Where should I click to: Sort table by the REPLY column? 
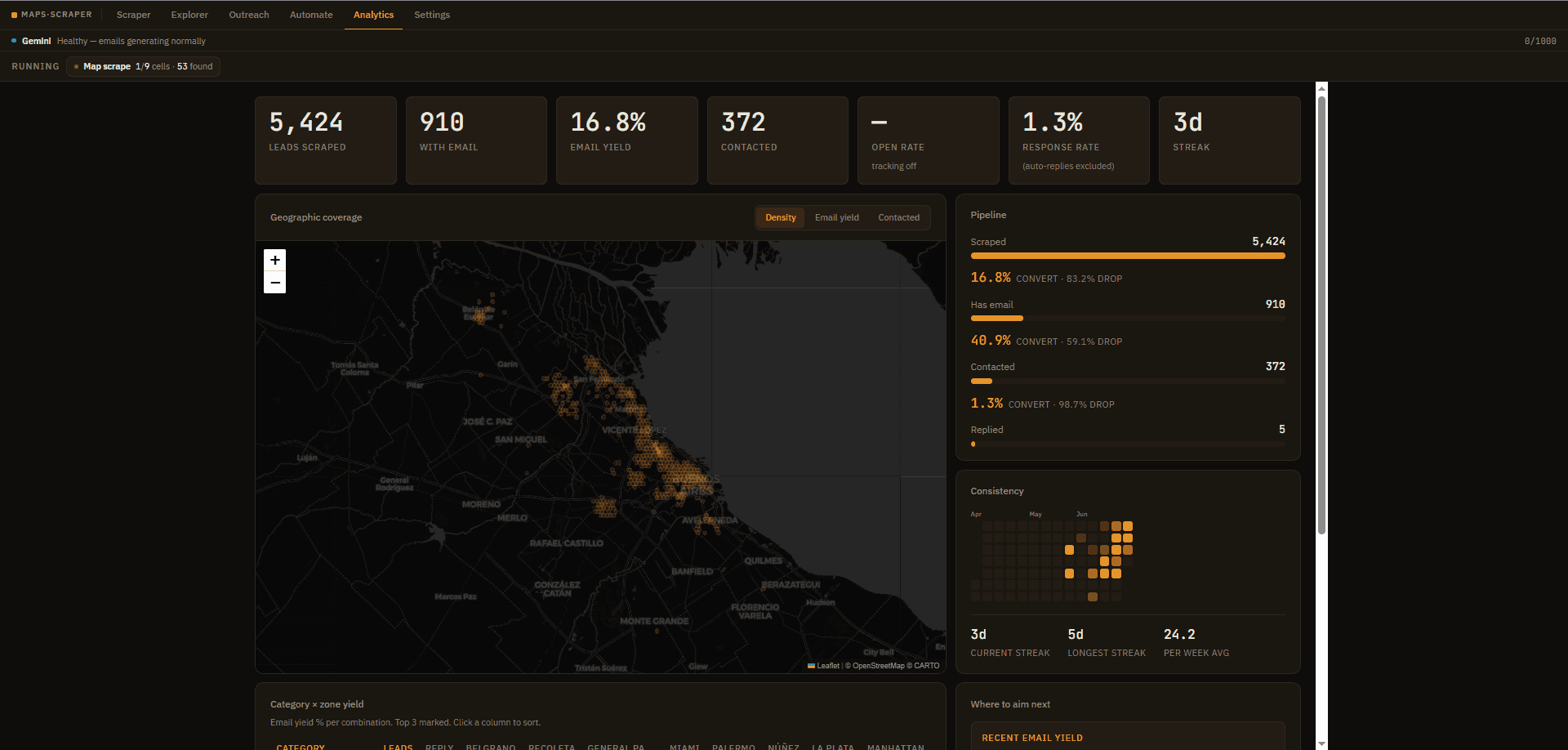click(x=439, y=747)
